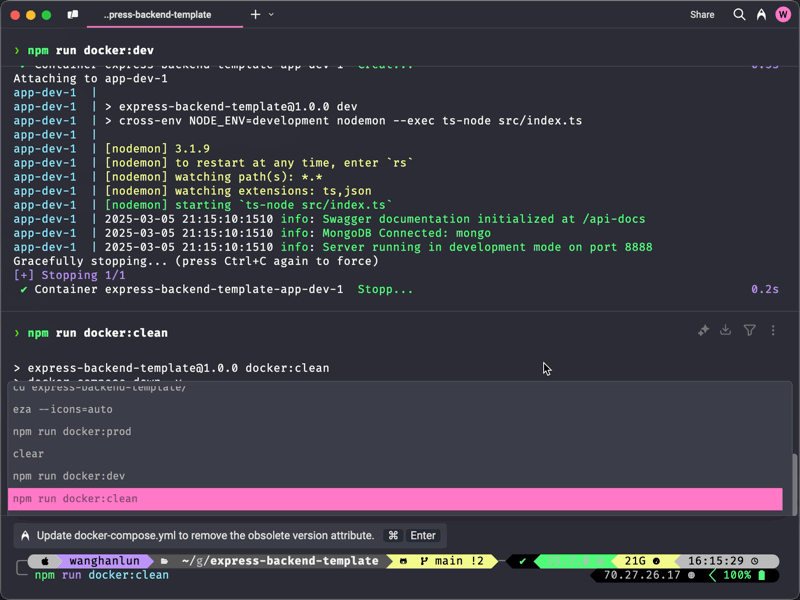The height and width of the screenshot is (600, 800).
Task: Click the Apple logo in the prompt
Action: coord(45,561)
